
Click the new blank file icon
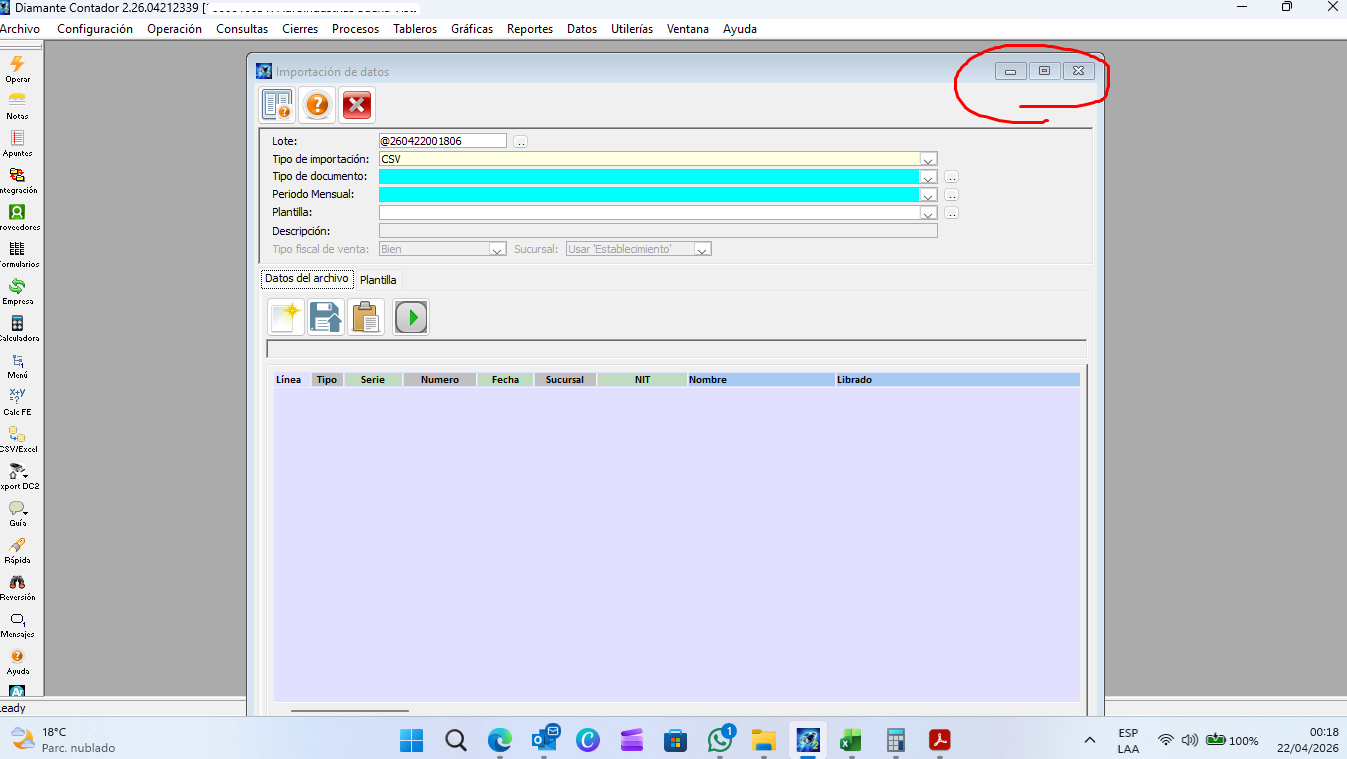pyautogui.click(x=286, y=317)
